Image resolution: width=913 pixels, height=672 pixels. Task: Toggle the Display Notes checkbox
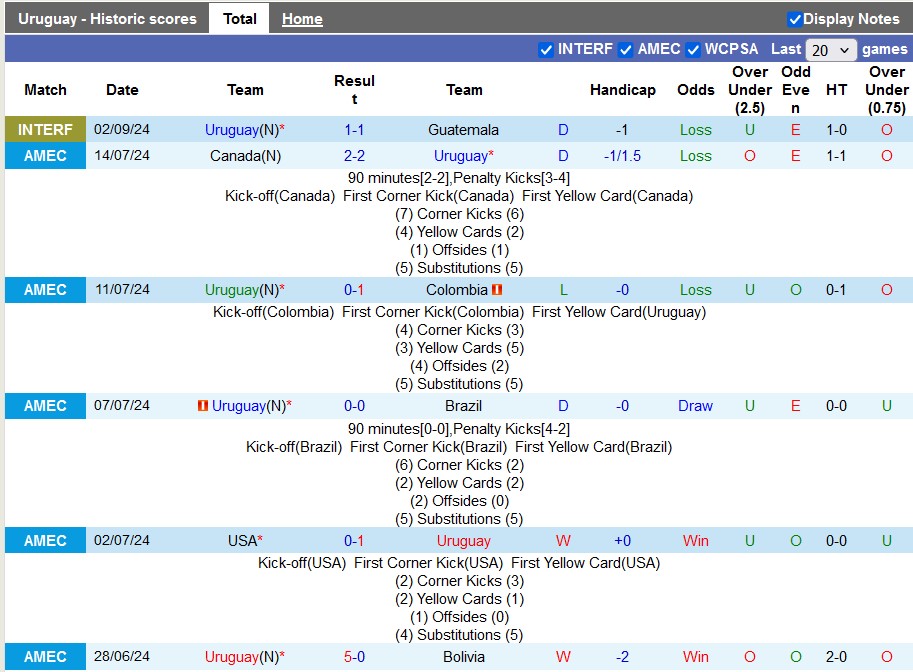795,19
